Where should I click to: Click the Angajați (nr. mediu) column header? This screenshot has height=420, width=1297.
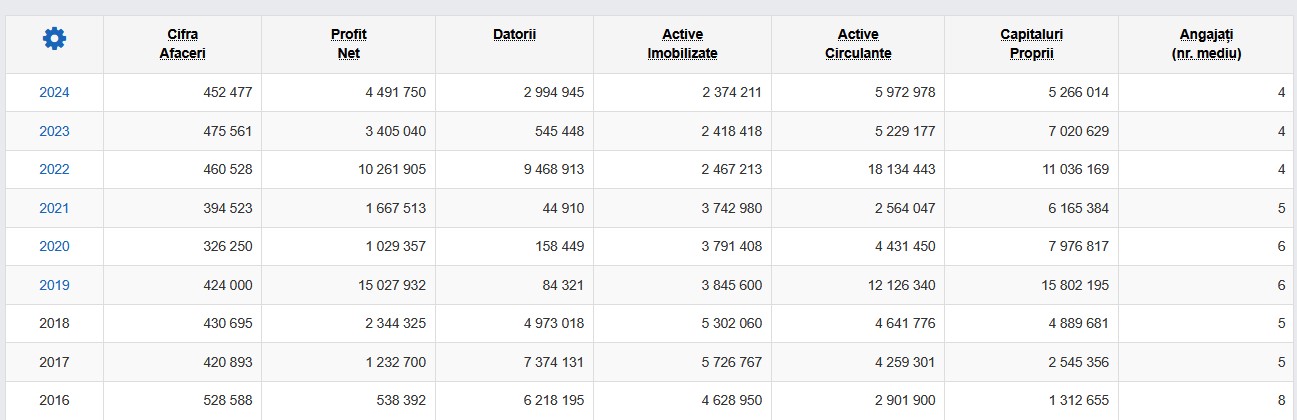1206,43
